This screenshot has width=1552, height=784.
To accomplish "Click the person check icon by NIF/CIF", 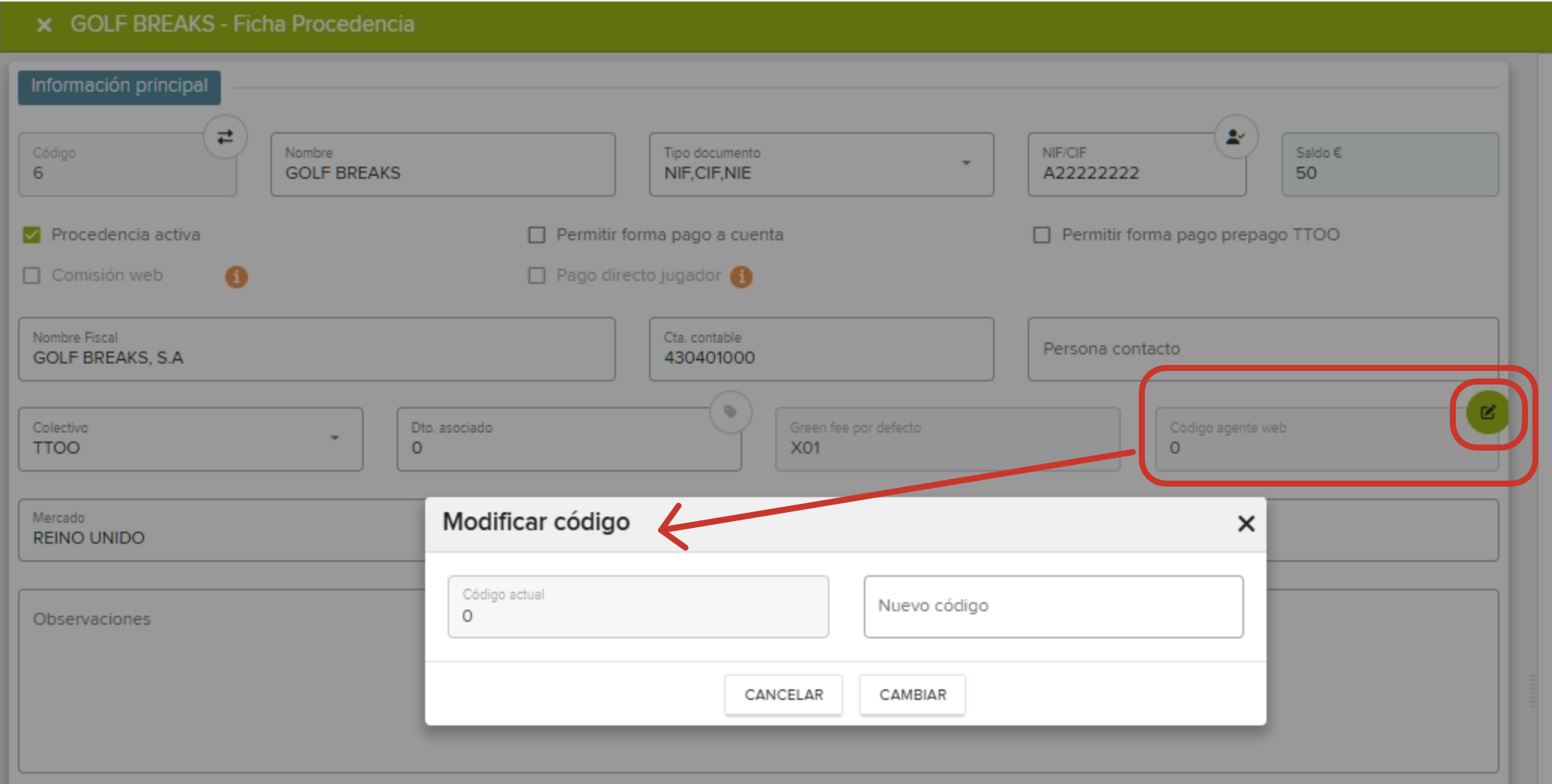I will point(1235,137).
